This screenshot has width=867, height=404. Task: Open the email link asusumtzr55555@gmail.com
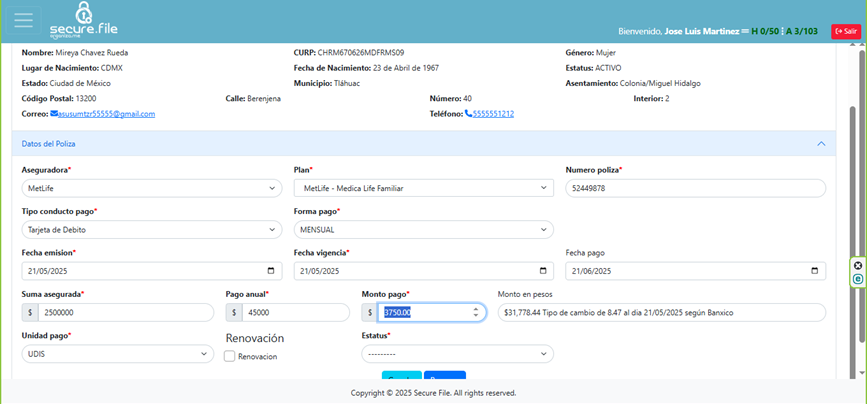[93, 114]
